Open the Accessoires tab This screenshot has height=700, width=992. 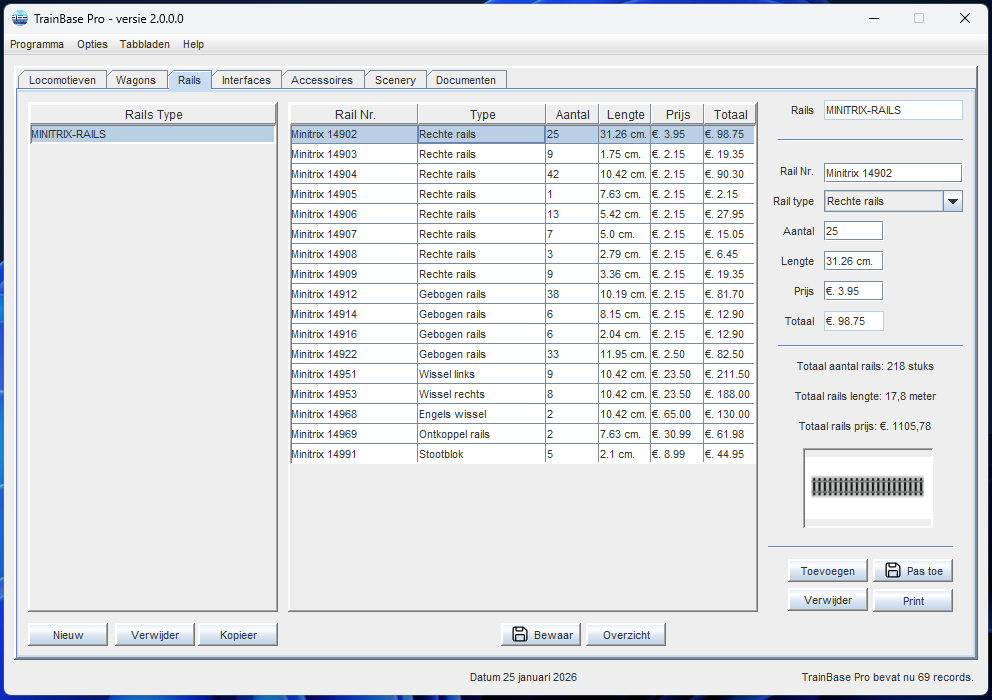(322, 80)
